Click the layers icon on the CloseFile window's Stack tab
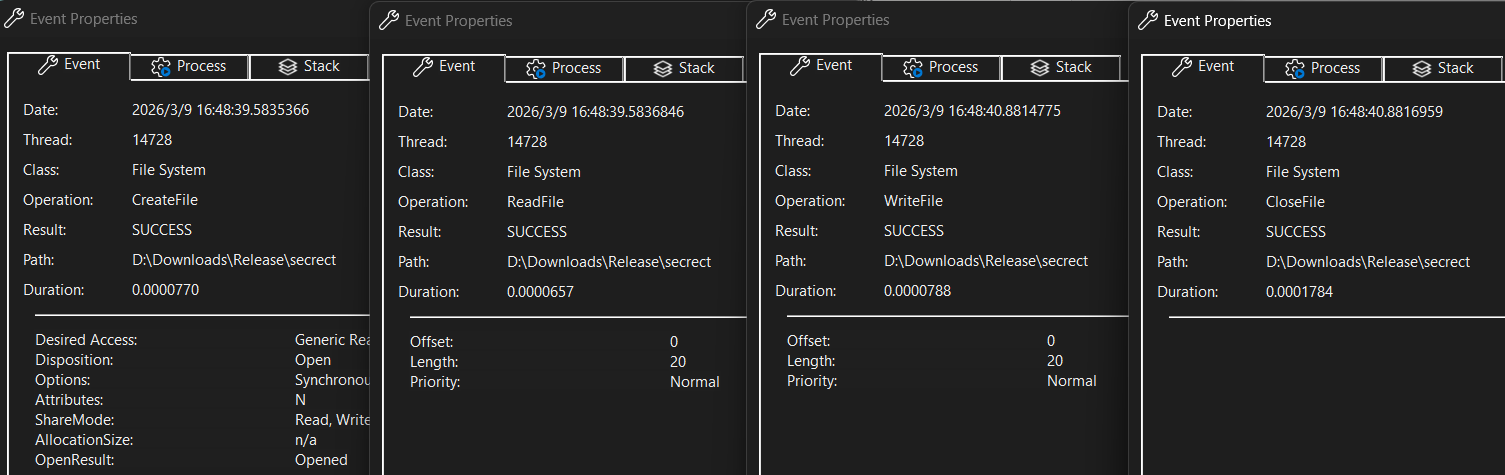The height and width of the screenshot is (475, 1505). click(x=1421, y=69)
